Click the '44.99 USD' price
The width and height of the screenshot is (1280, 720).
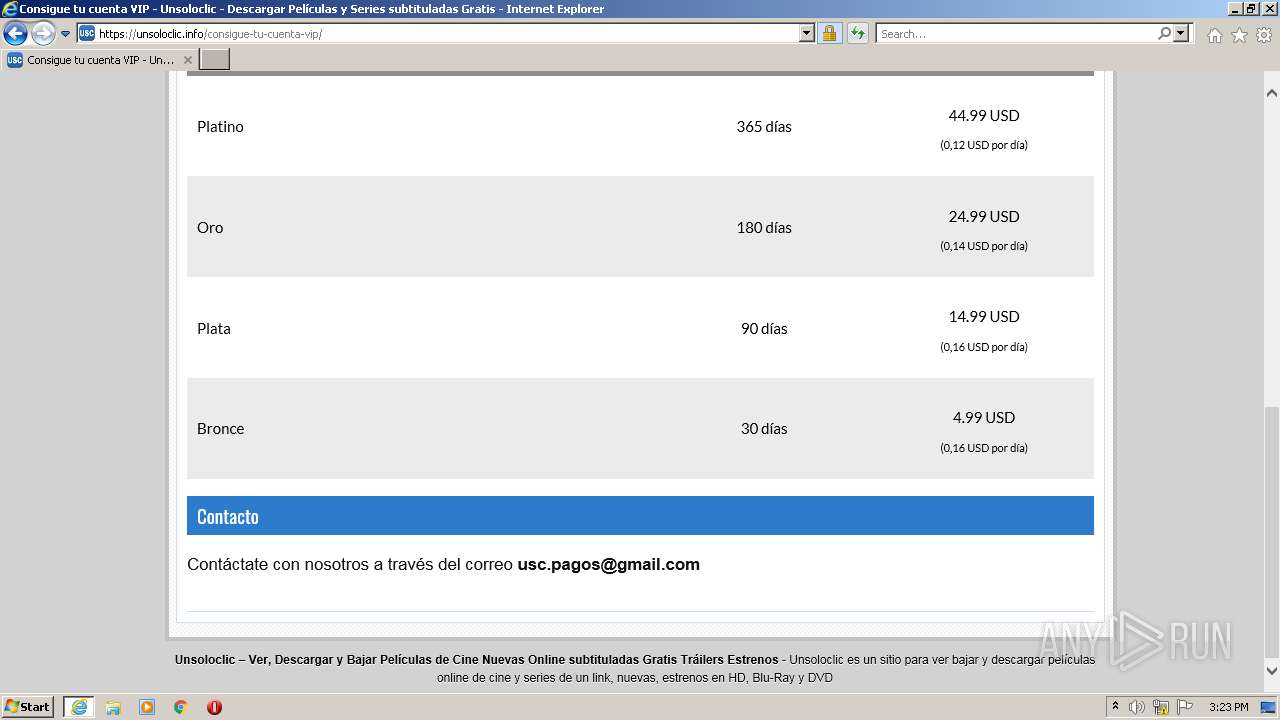[984, 115]
